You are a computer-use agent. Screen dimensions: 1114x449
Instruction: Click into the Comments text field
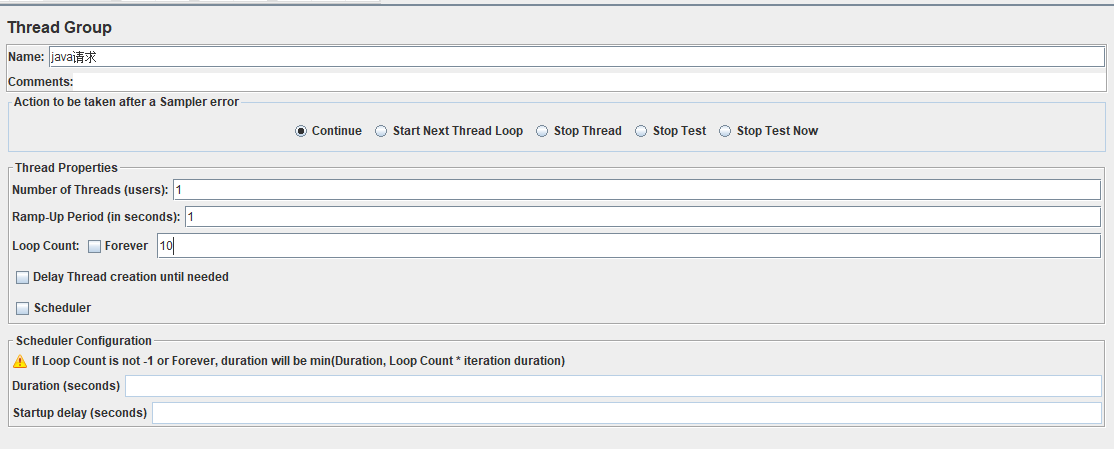(590, 82)
